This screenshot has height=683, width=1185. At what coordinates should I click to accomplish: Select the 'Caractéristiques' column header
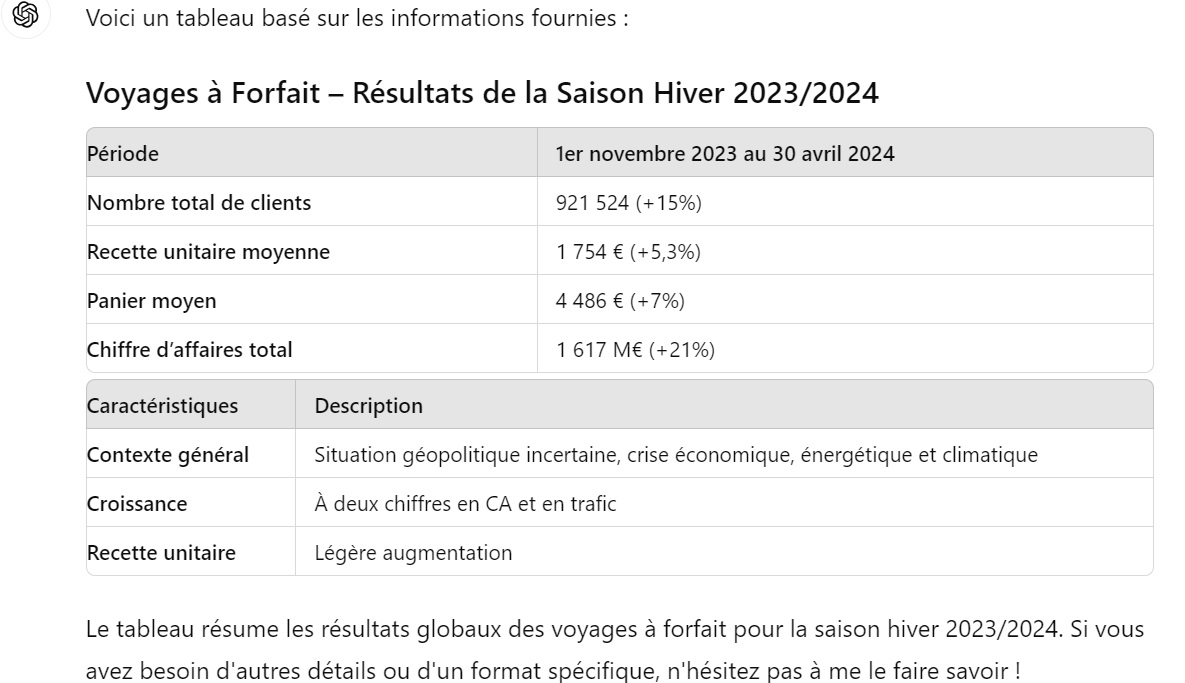pyautogui.click(x=163, y=406)
